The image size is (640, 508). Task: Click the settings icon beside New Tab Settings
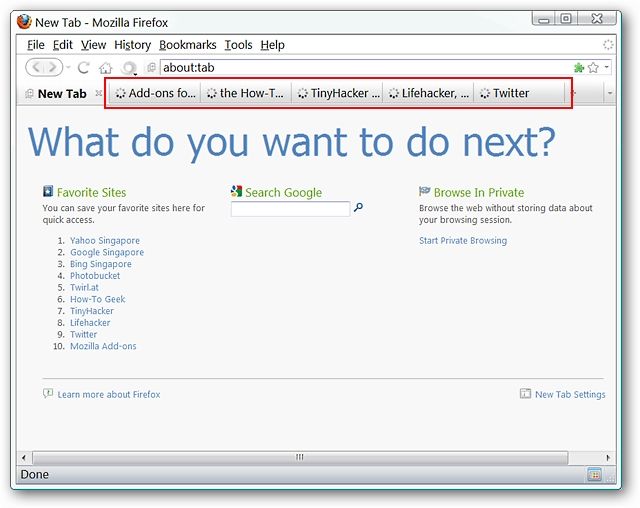coord(525,393)
